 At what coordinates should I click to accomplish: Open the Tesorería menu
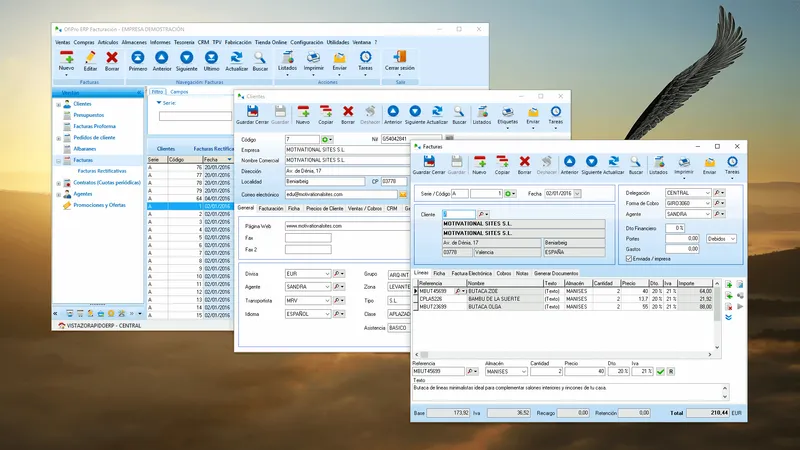(184, 42)
